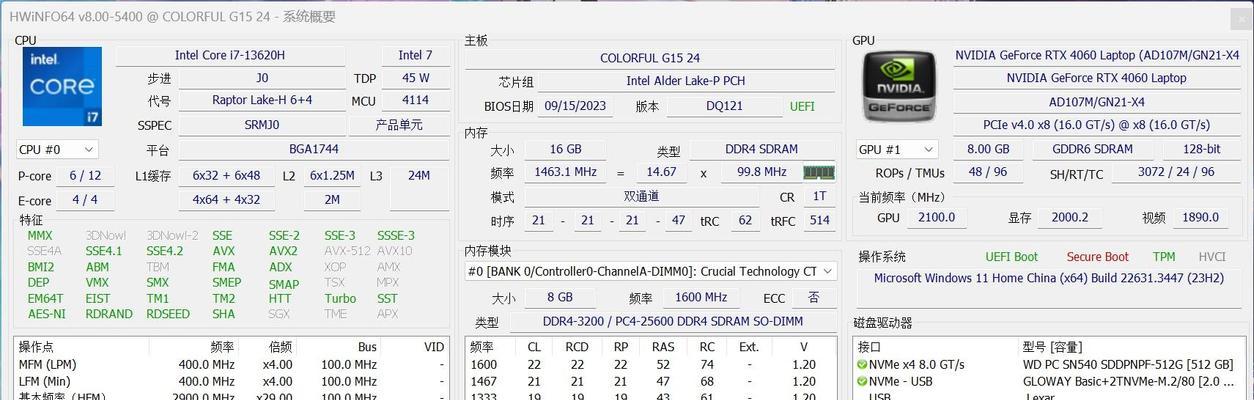Click the PCIe v4.0 x8 link field
Viewport: 1254px width, 400px height.
coord(1095,125)
